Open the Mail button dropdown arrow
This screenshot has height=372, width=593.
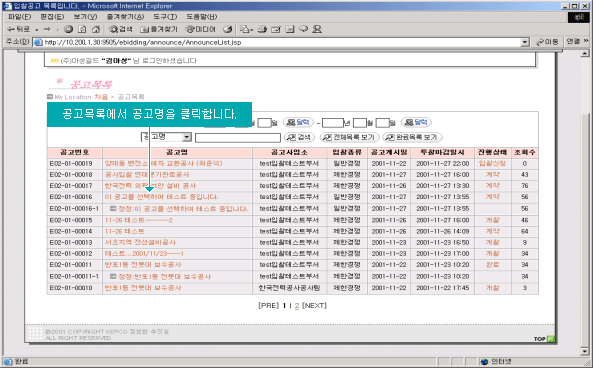coord(251,29)
